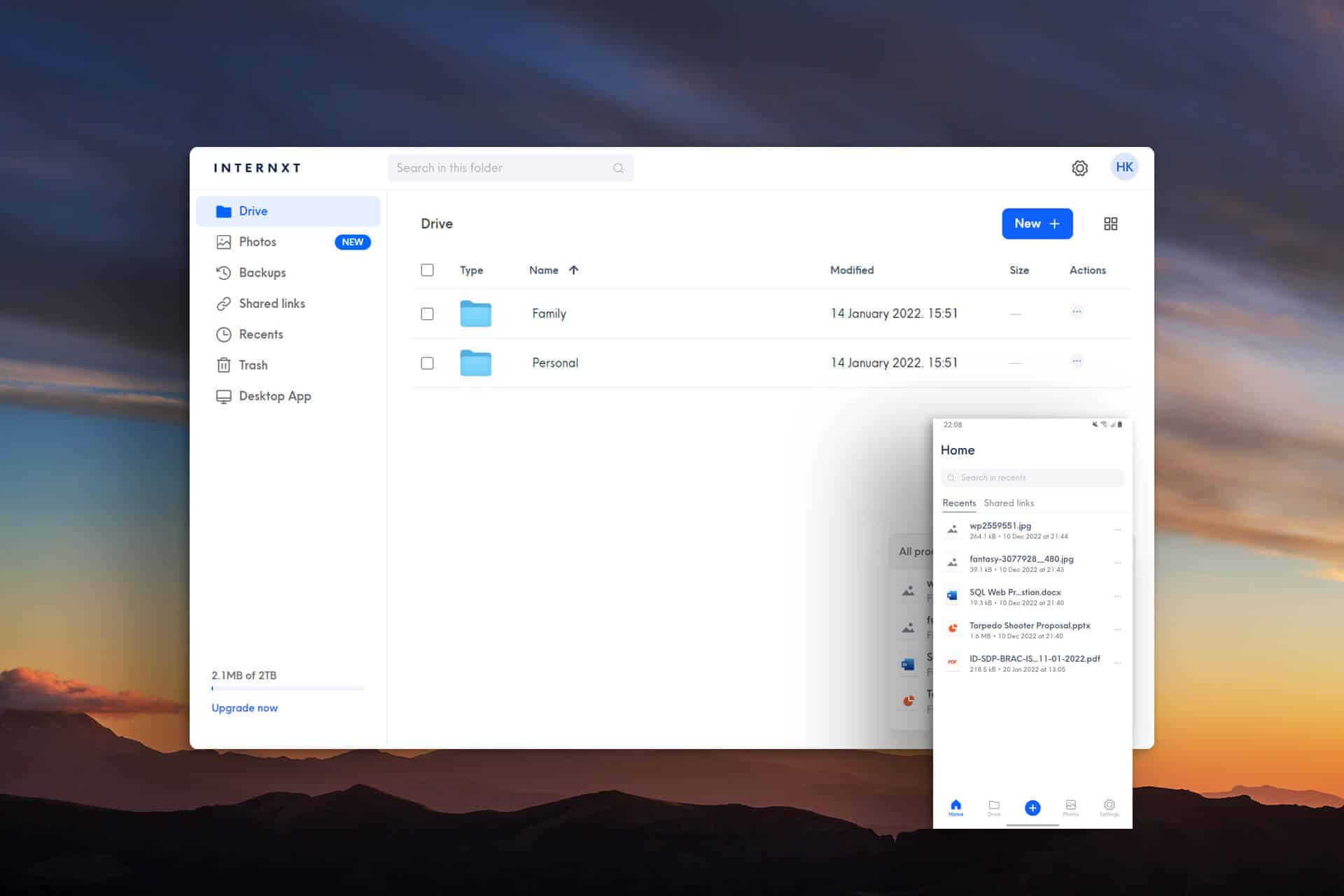Select the Personal folder checkbox
This screenshot has height=896, width=1344.
(x=427, y=363)
